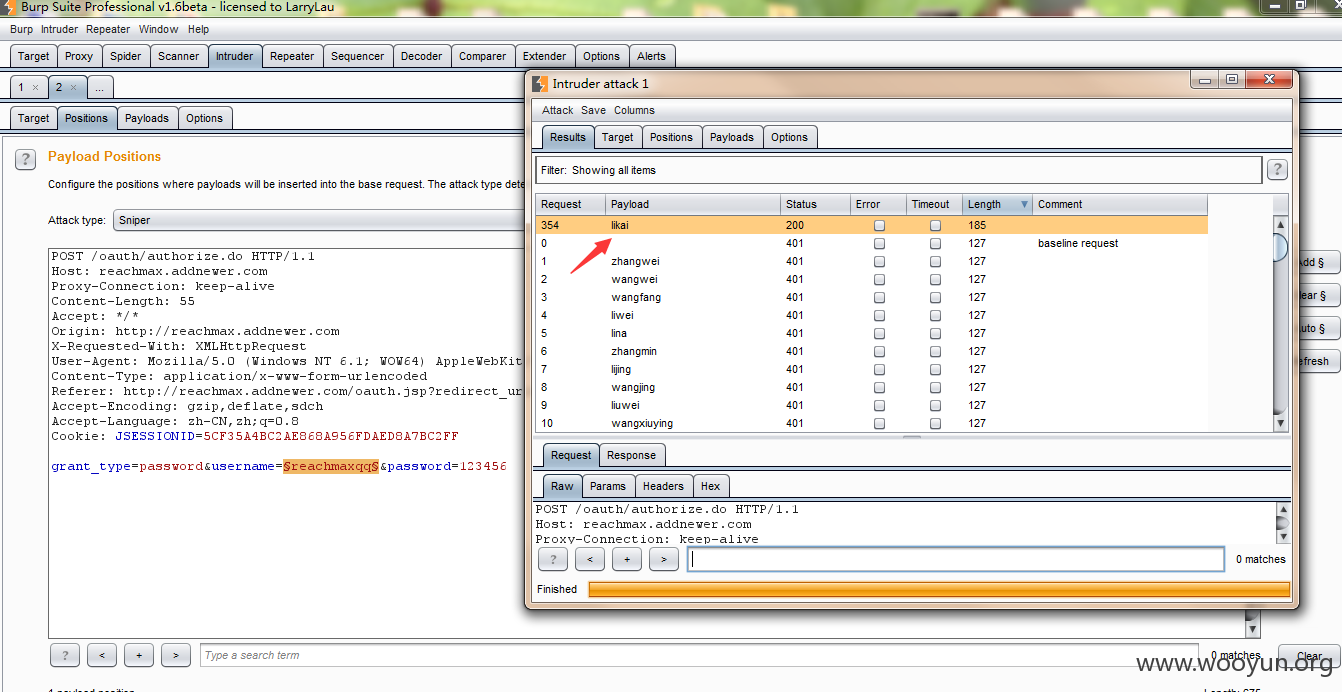Go to previous match in attack window search
This screenshot has height=692, width=1342.
(590, 559)
